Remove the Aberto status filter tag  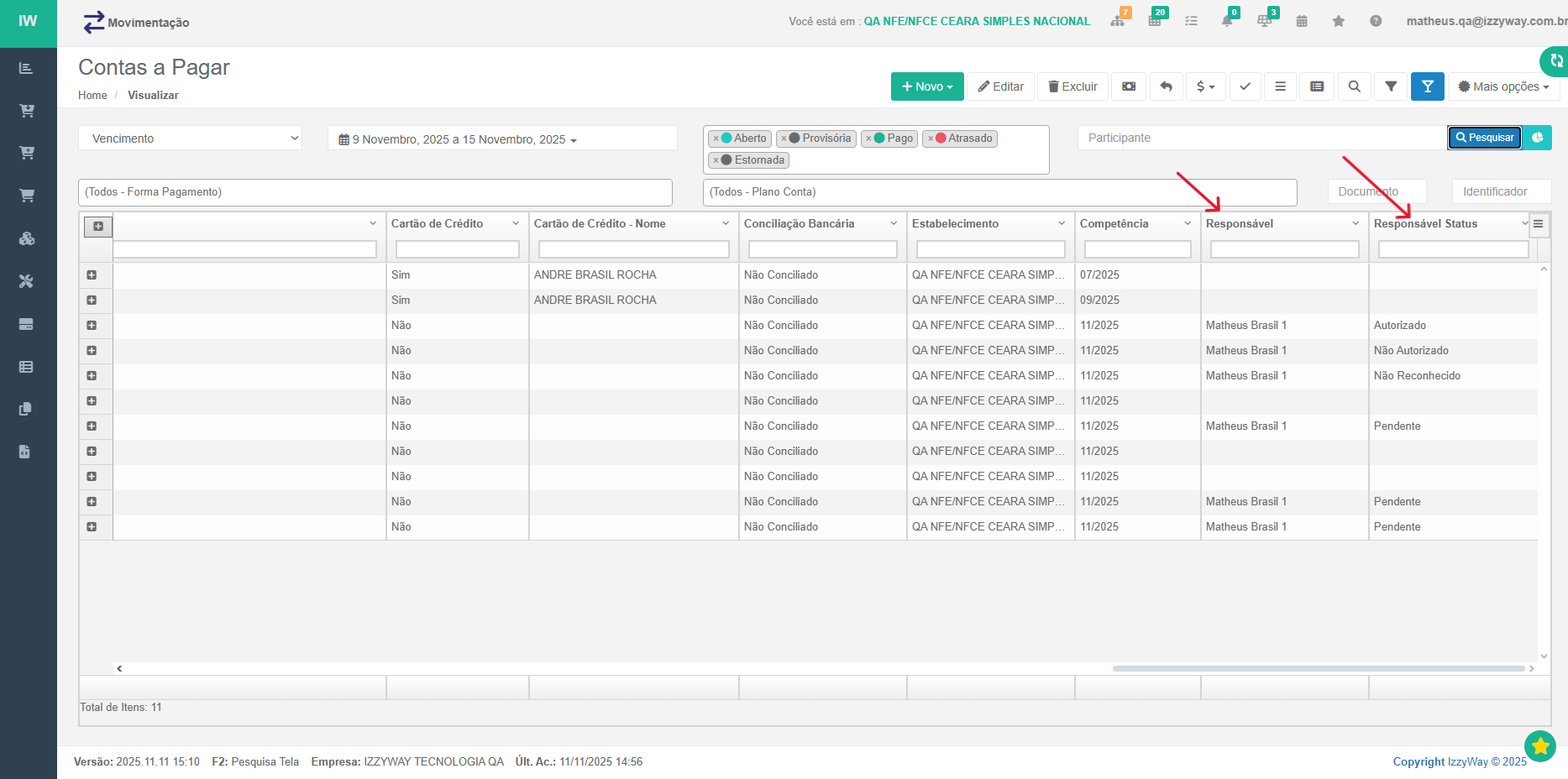[x=716, y=139]
